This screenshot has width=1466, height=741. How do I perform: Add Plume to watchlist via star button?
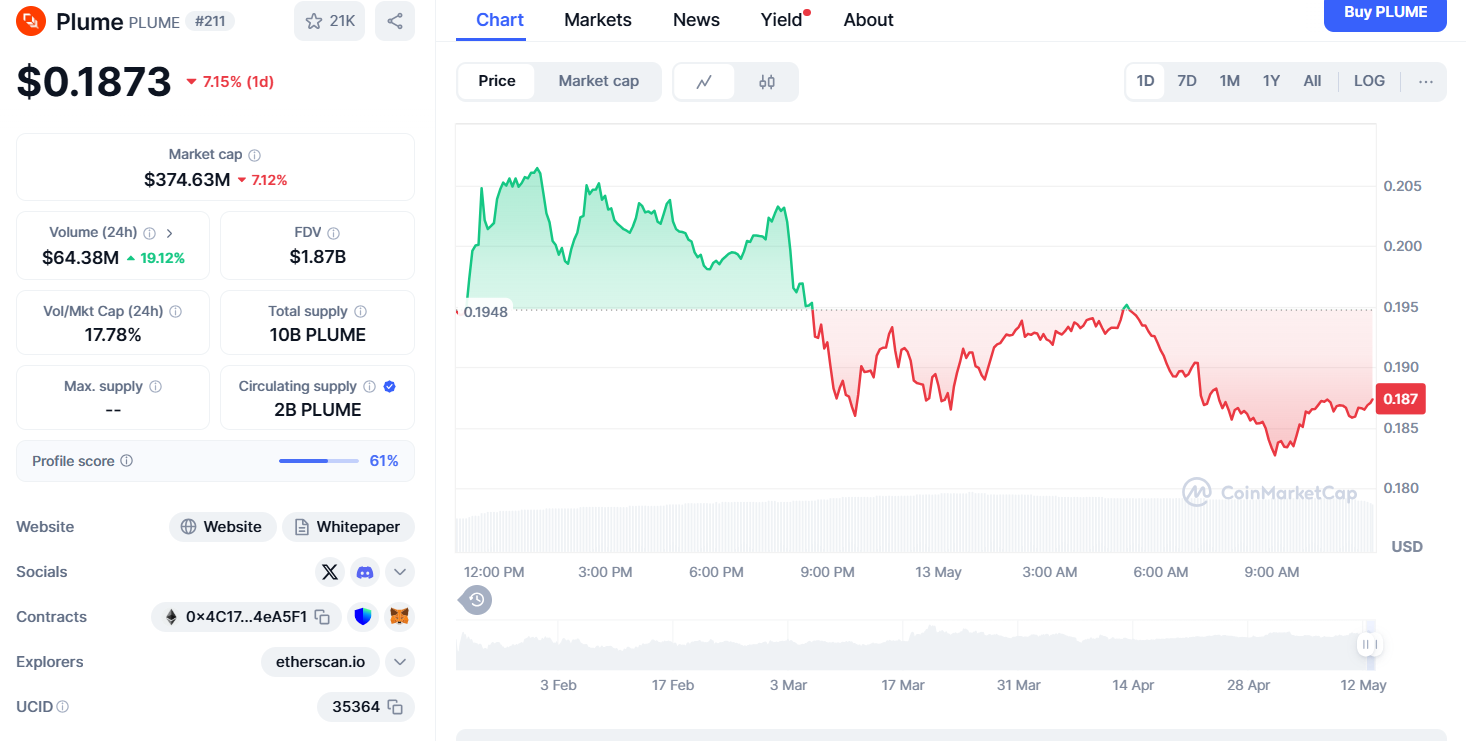(329, 21)
